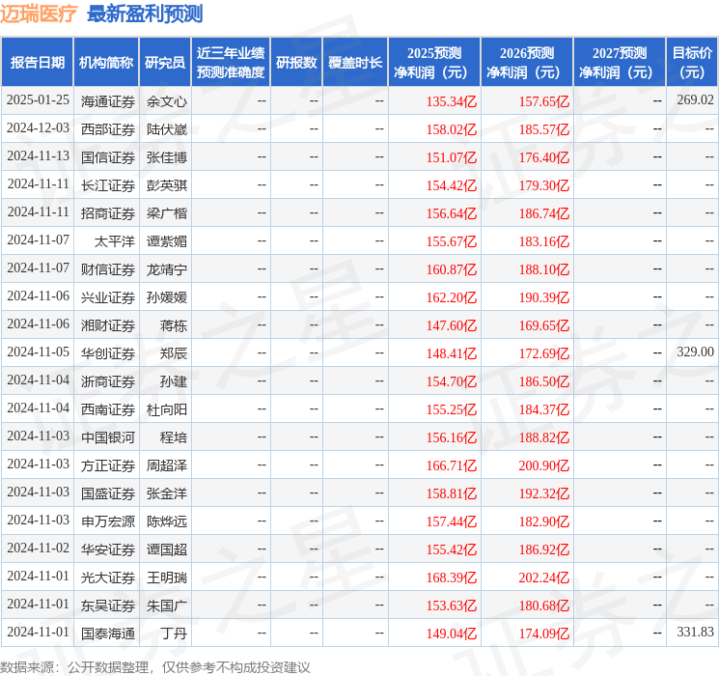
Task: Click the value 154.70亿
Action: pos(452,382)
